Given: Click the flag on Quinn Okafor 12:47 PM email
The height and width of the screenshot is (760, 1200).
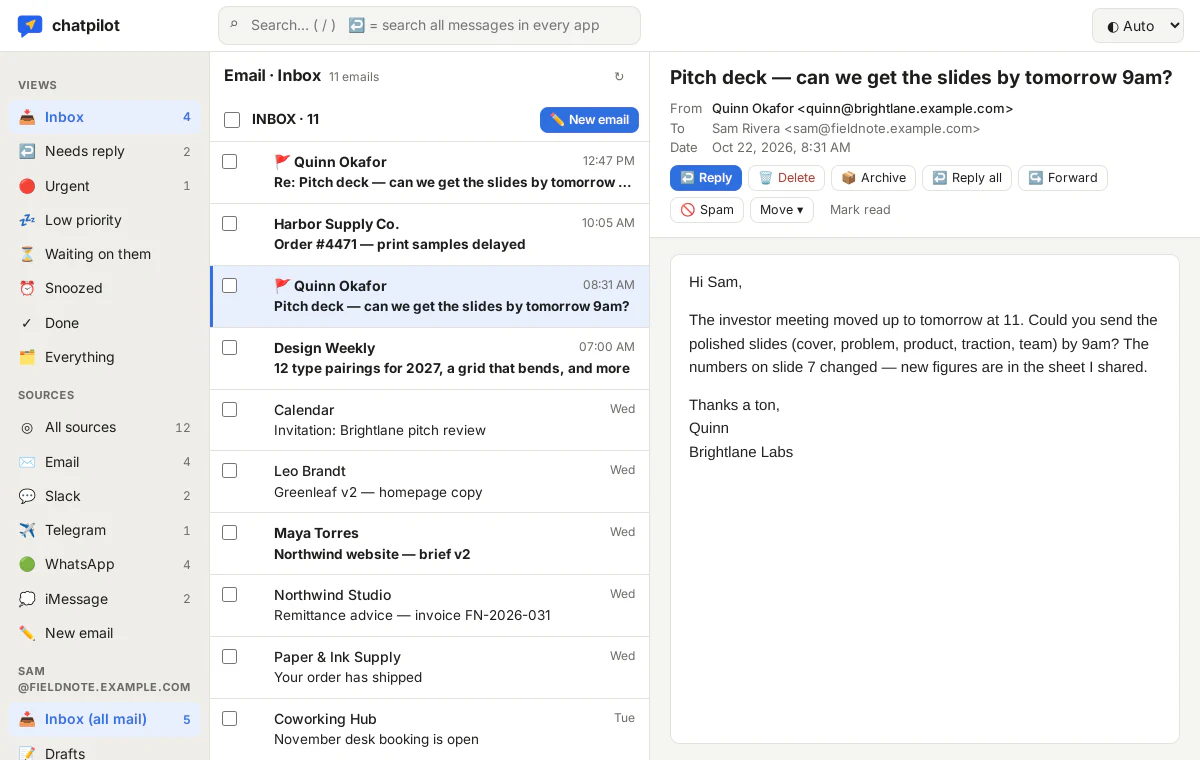Looking at the screenshot, I should click(282, 161).
